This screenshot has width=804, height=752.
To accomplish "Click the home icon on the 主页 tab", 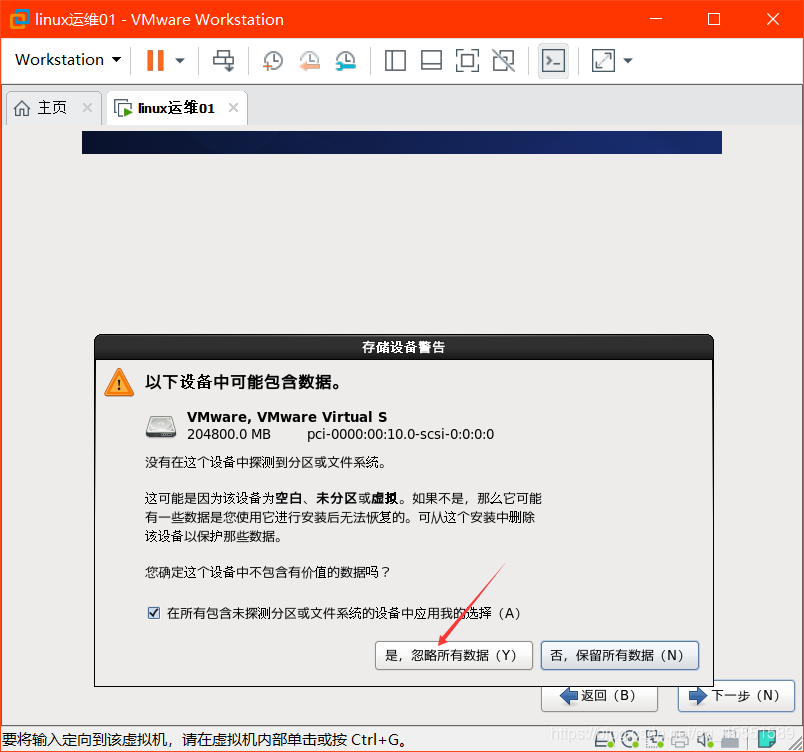I will tap(22, 108).
